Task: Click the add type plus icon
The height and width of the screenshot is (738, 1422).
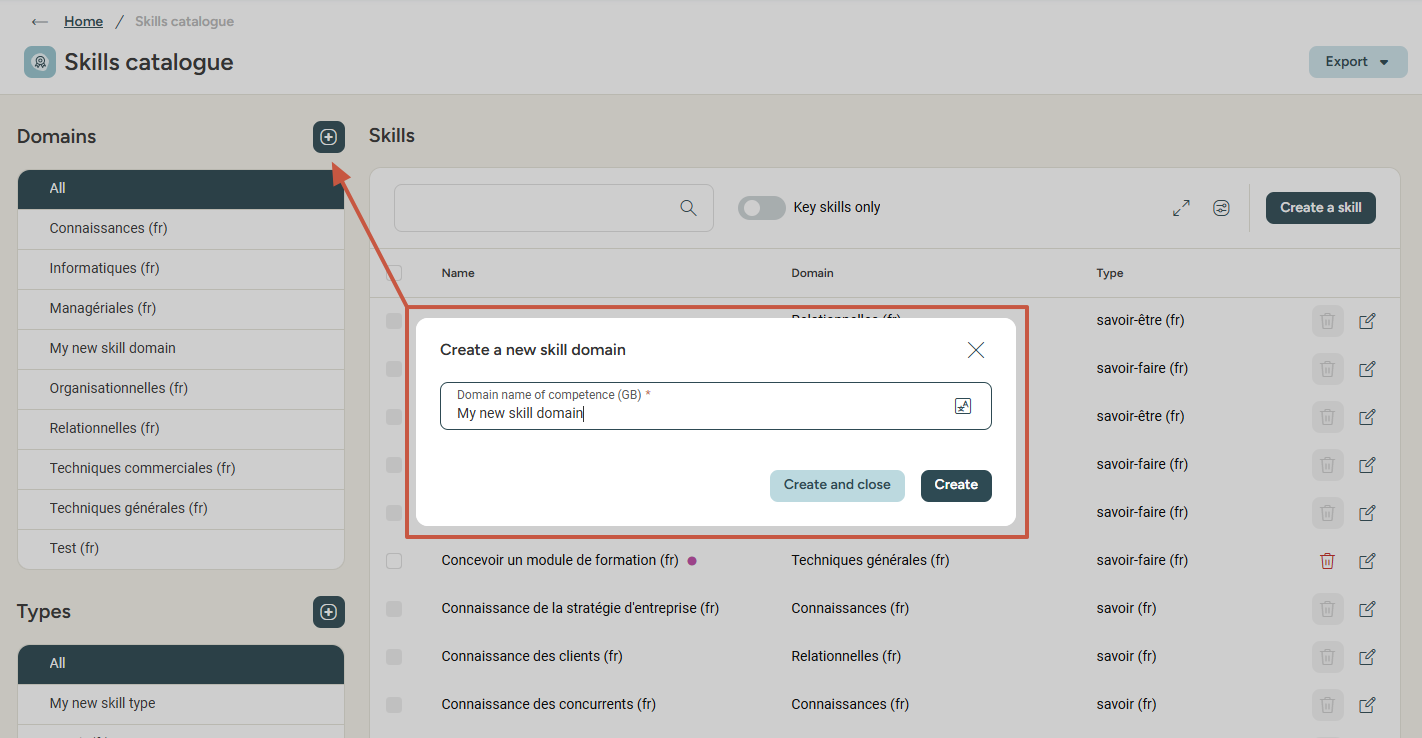Action: click(x=328, y=612)
